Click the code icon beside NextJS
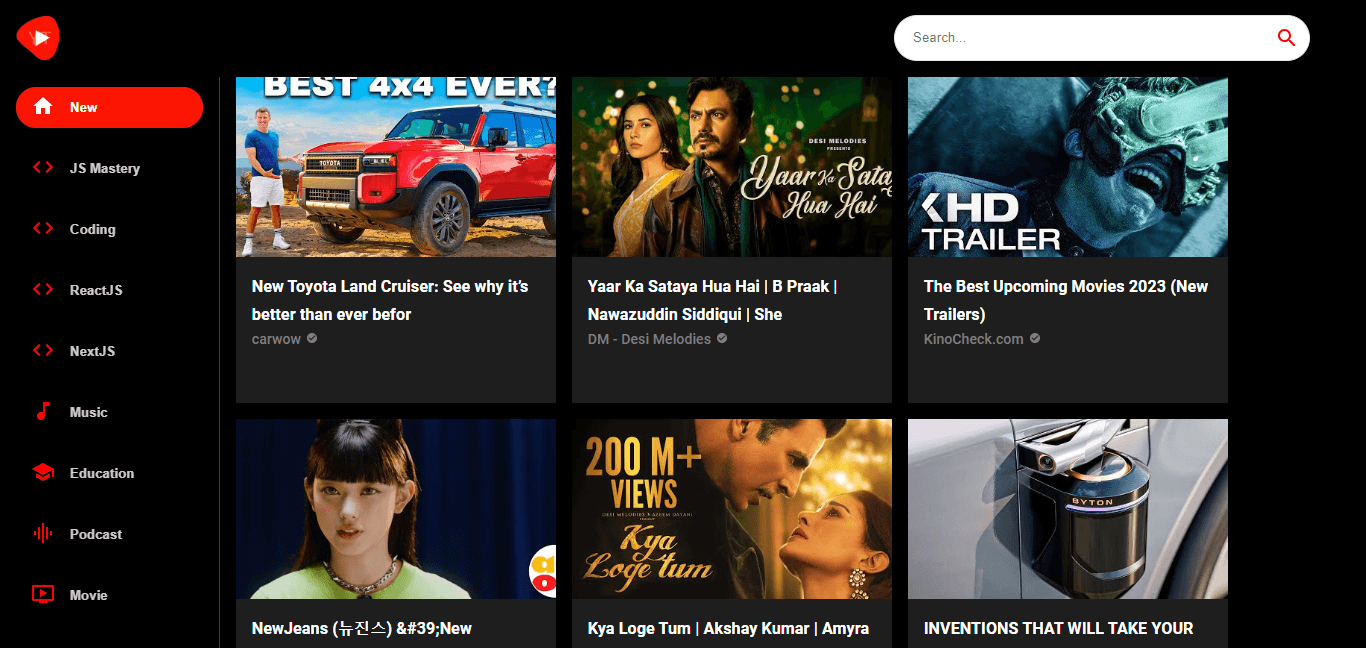Viewport: 1366px width, 648px height. 43,351
